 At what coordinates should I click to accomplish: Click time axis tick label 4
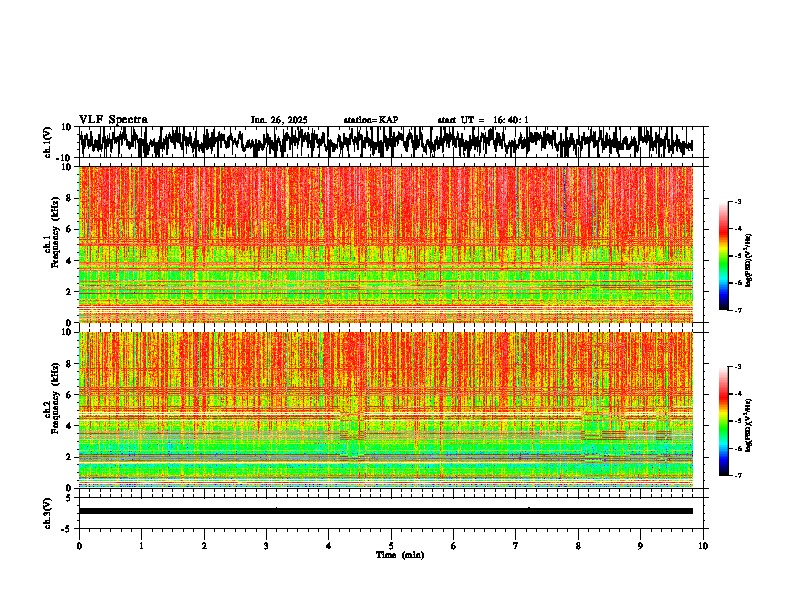pos(328,546)
